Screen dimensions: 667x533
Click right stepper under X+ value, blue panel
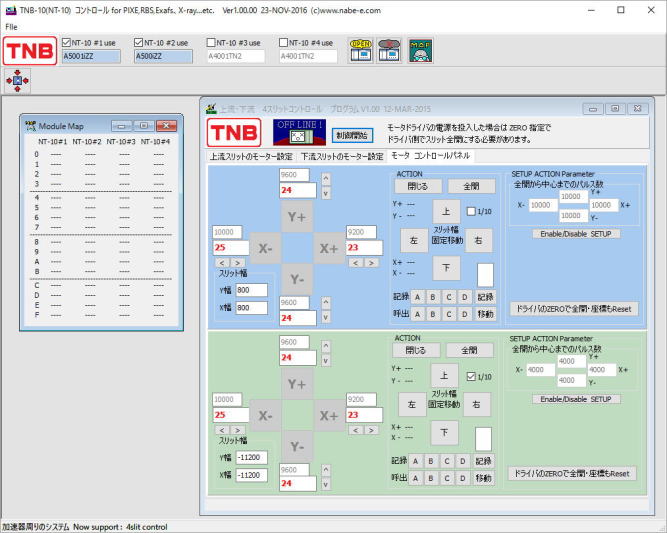pos(371,263)
